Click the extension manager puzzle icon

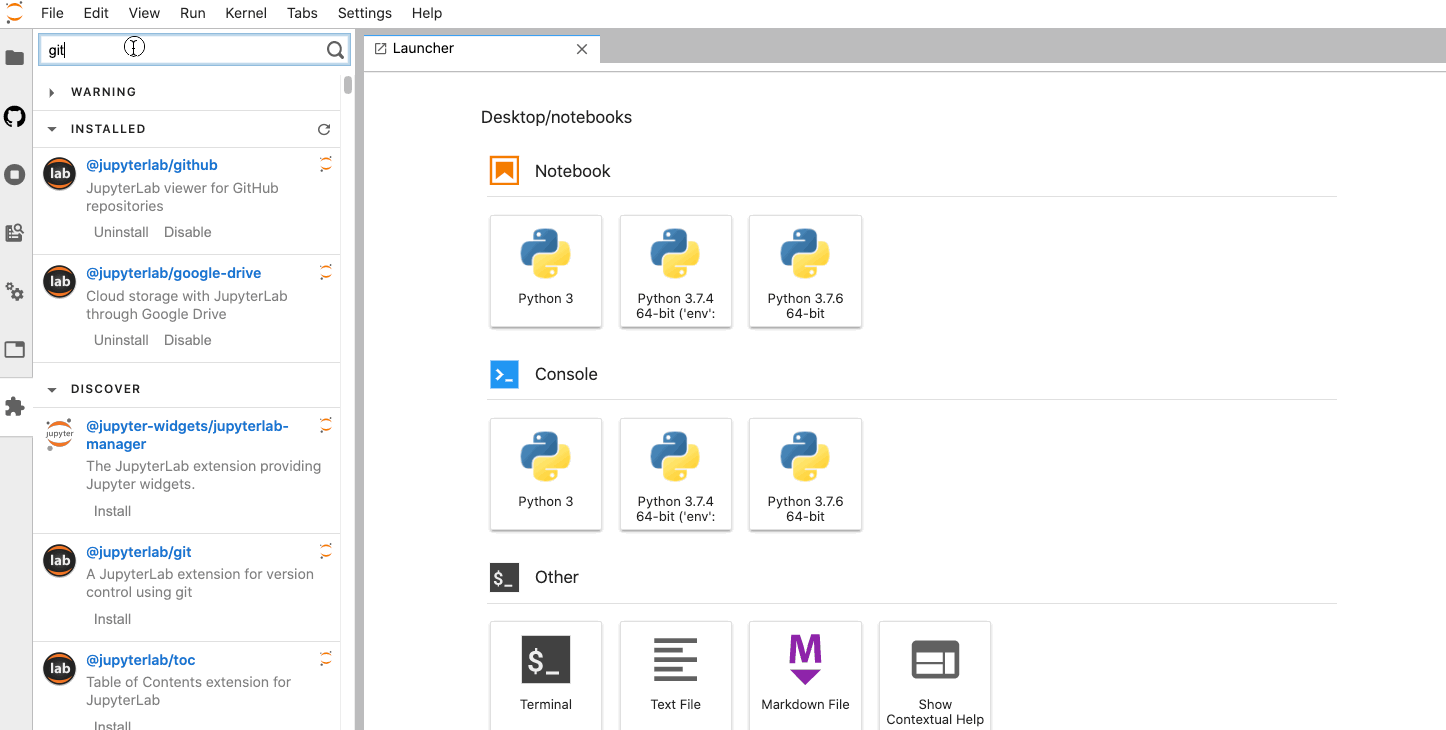point(15,407)
